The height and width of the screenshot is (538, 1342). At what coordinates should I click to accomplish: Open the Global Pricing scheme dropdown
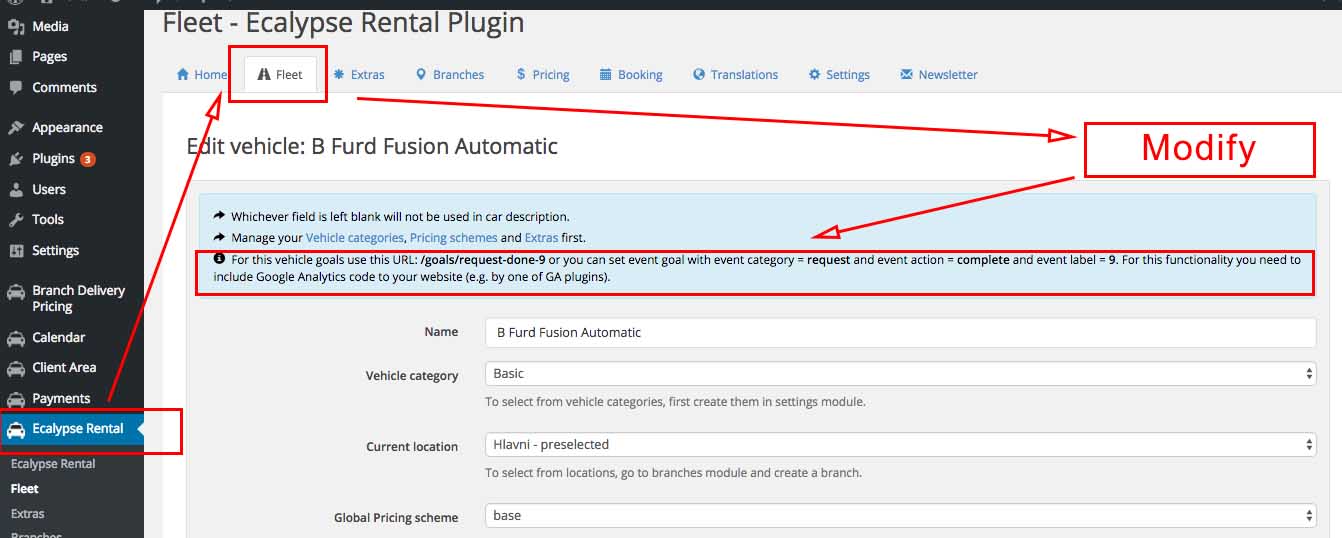click(900, 515)
